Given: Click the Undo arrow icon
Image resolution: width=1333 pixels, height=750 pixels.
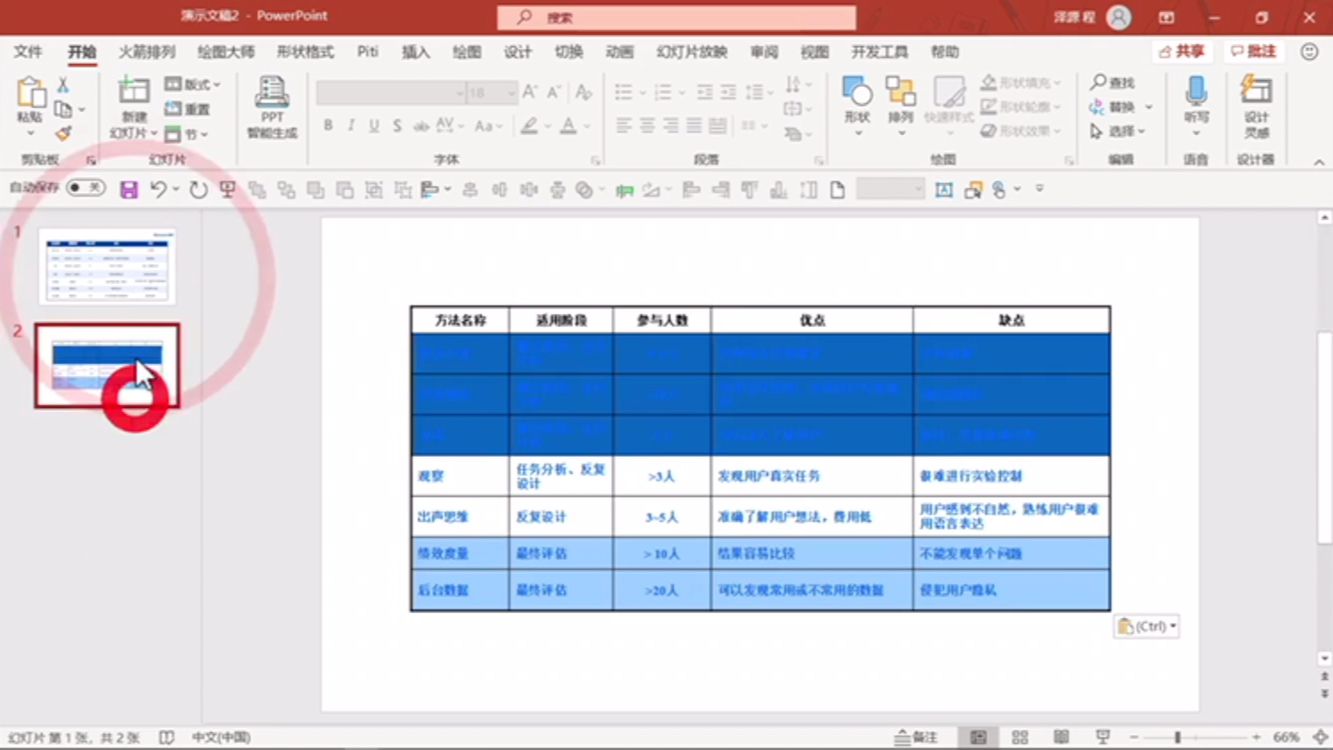Looking at the screenshot, I should point(158,189).
